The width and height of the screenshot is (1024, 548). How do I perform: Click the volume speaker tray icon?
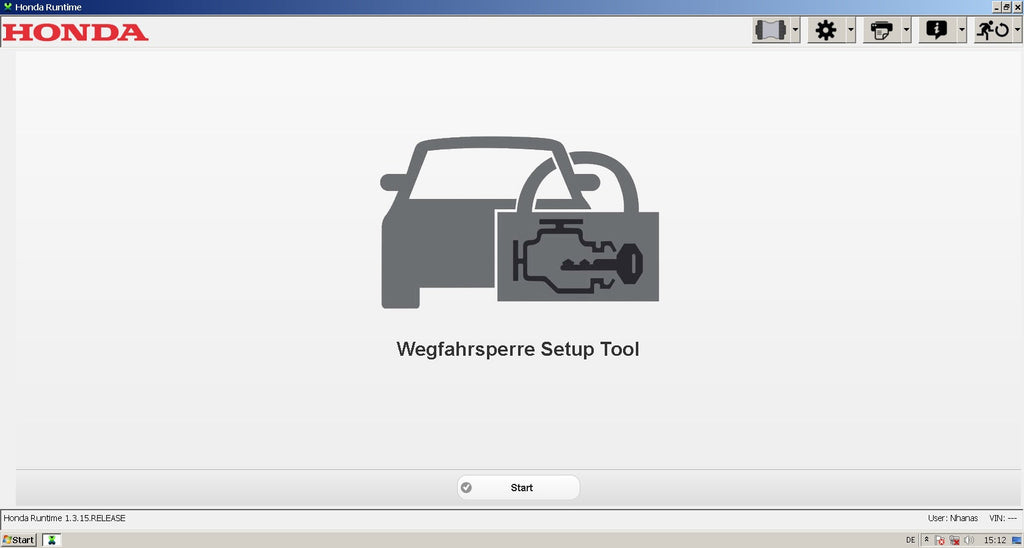tap(968, 540)
